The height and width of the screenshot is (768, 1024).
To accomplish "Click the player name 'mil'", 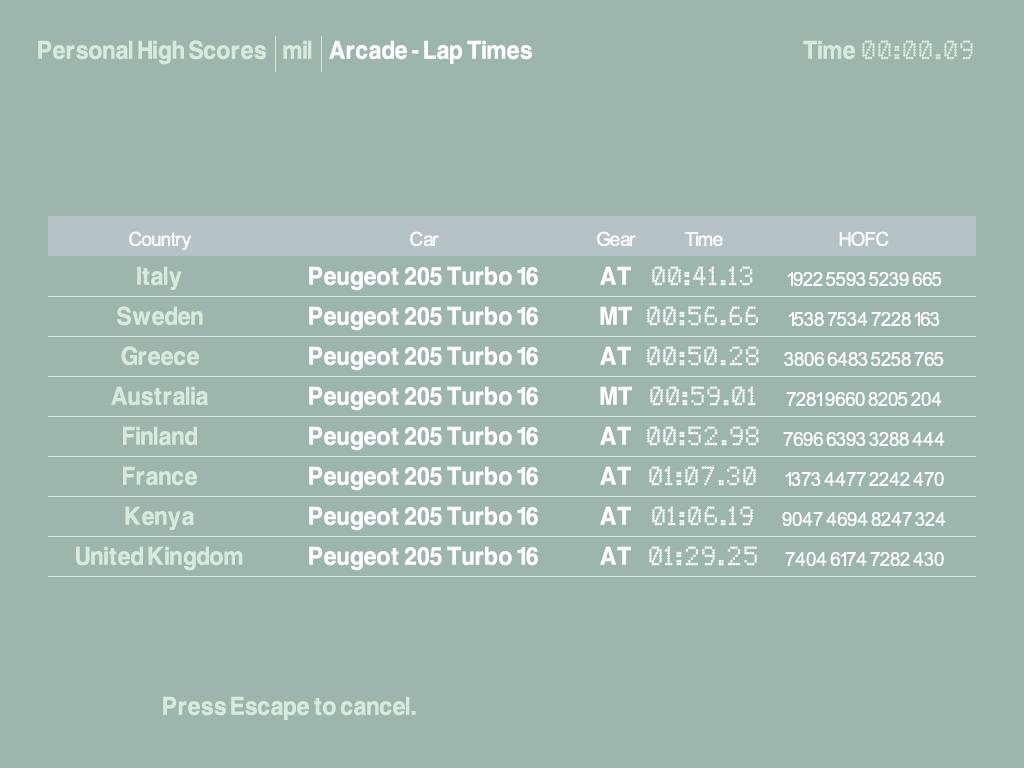I will tap(297, 51).
